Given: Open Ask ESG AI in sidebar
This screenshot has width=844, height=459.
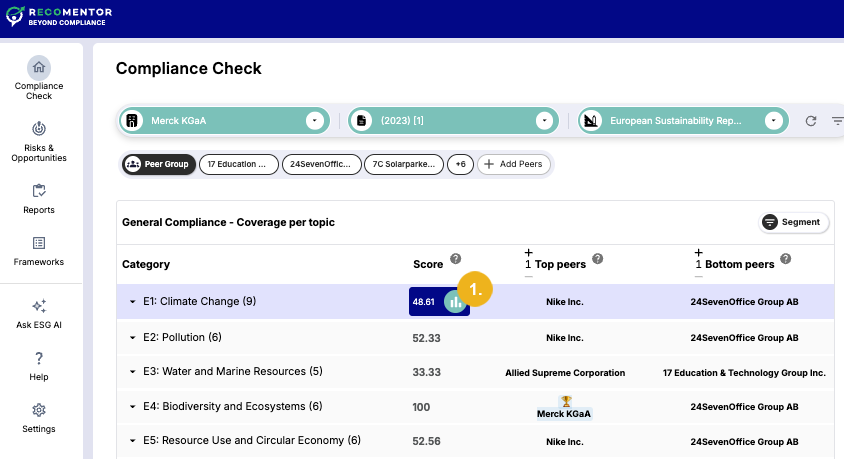Looking at the screenshot, I should 39,314.
